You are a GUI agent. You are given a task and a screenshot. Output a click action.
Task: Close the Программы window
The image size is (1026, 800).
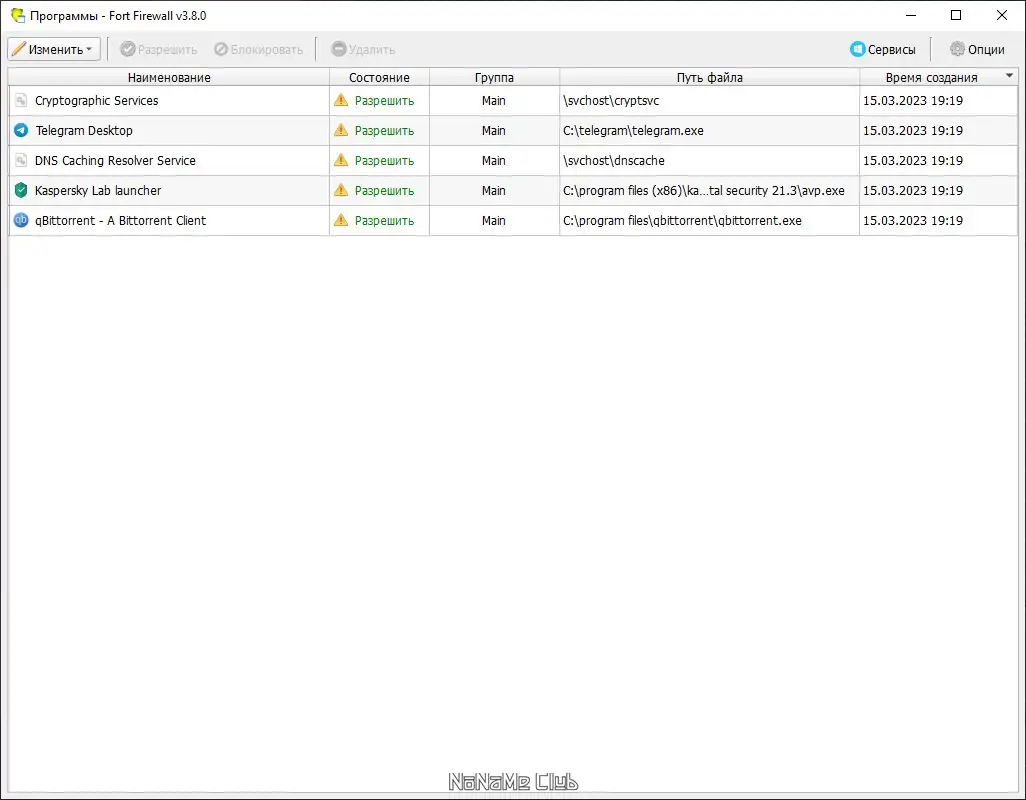click(1002, 15)
